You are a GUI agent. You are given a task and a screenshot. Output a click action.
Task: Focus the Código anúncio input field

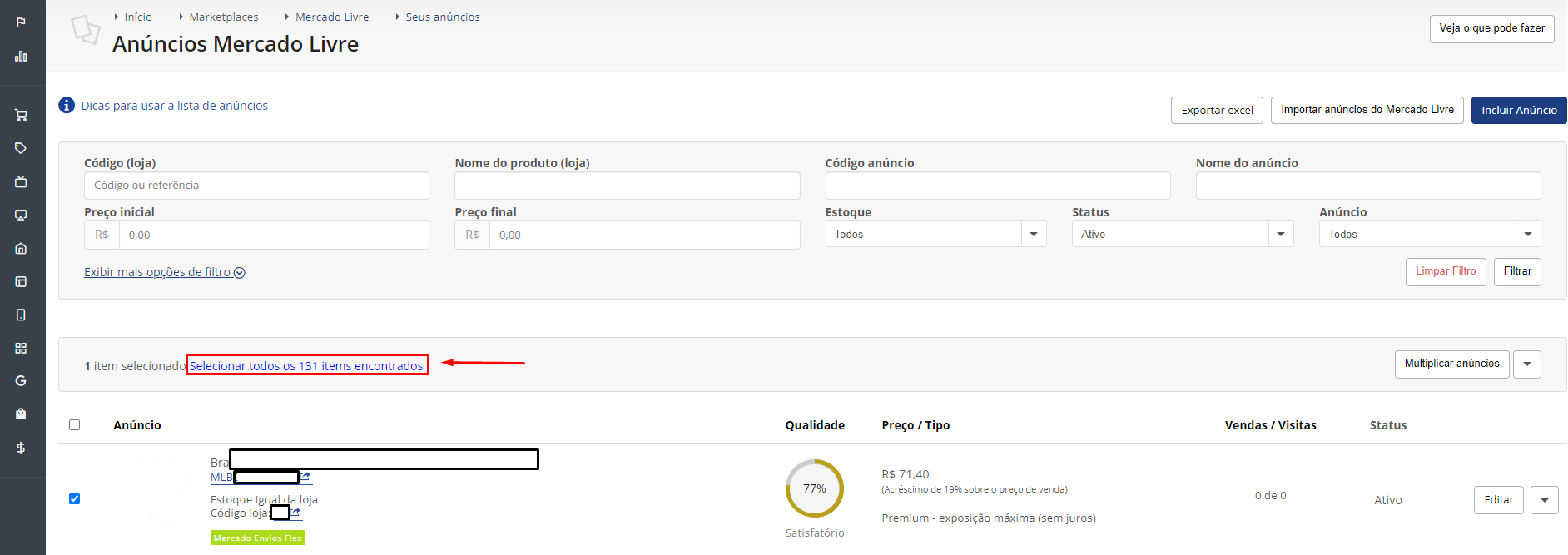coord(998,186)
